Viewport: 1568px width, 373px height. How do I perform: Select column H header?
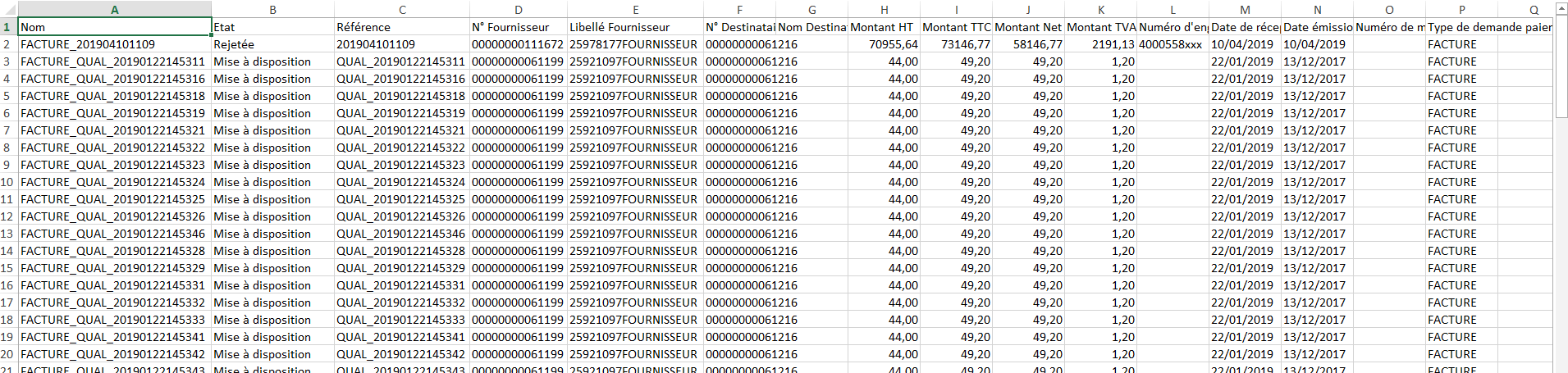pos(884,10)
